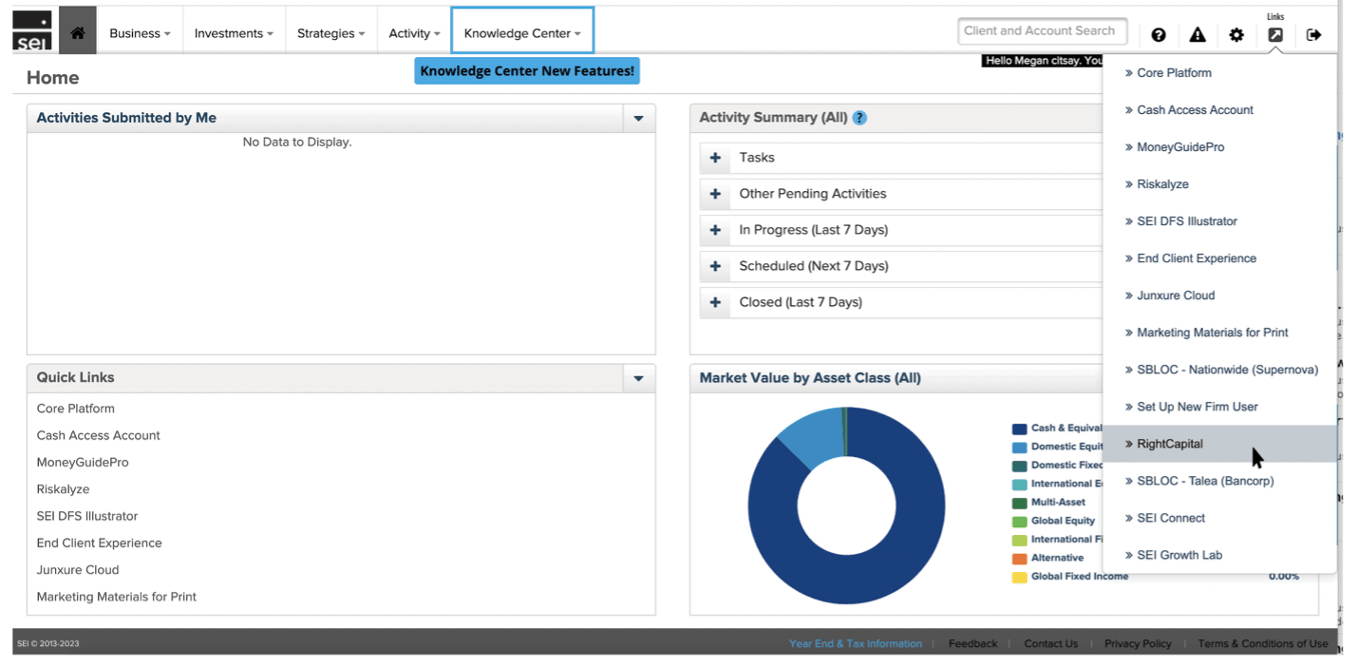
Task: Open the Investments menu
Action: pyautogui.click(x=234, y=33)
